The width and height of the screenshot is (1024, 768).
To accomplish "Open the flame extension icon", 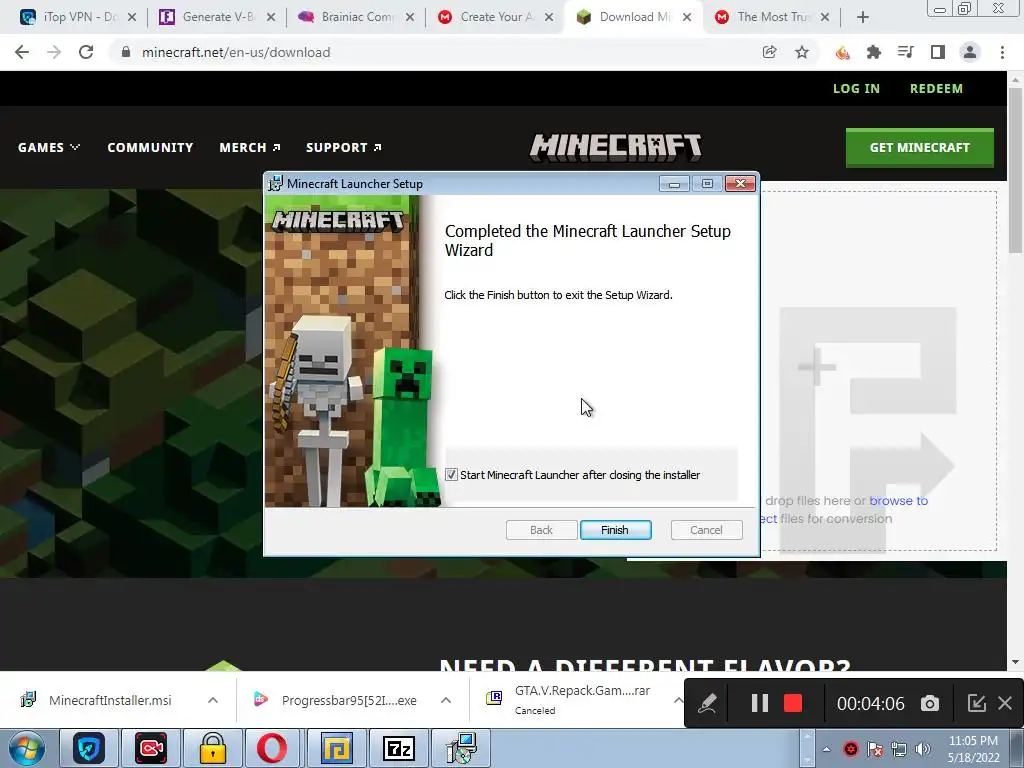I will (842, 52).
